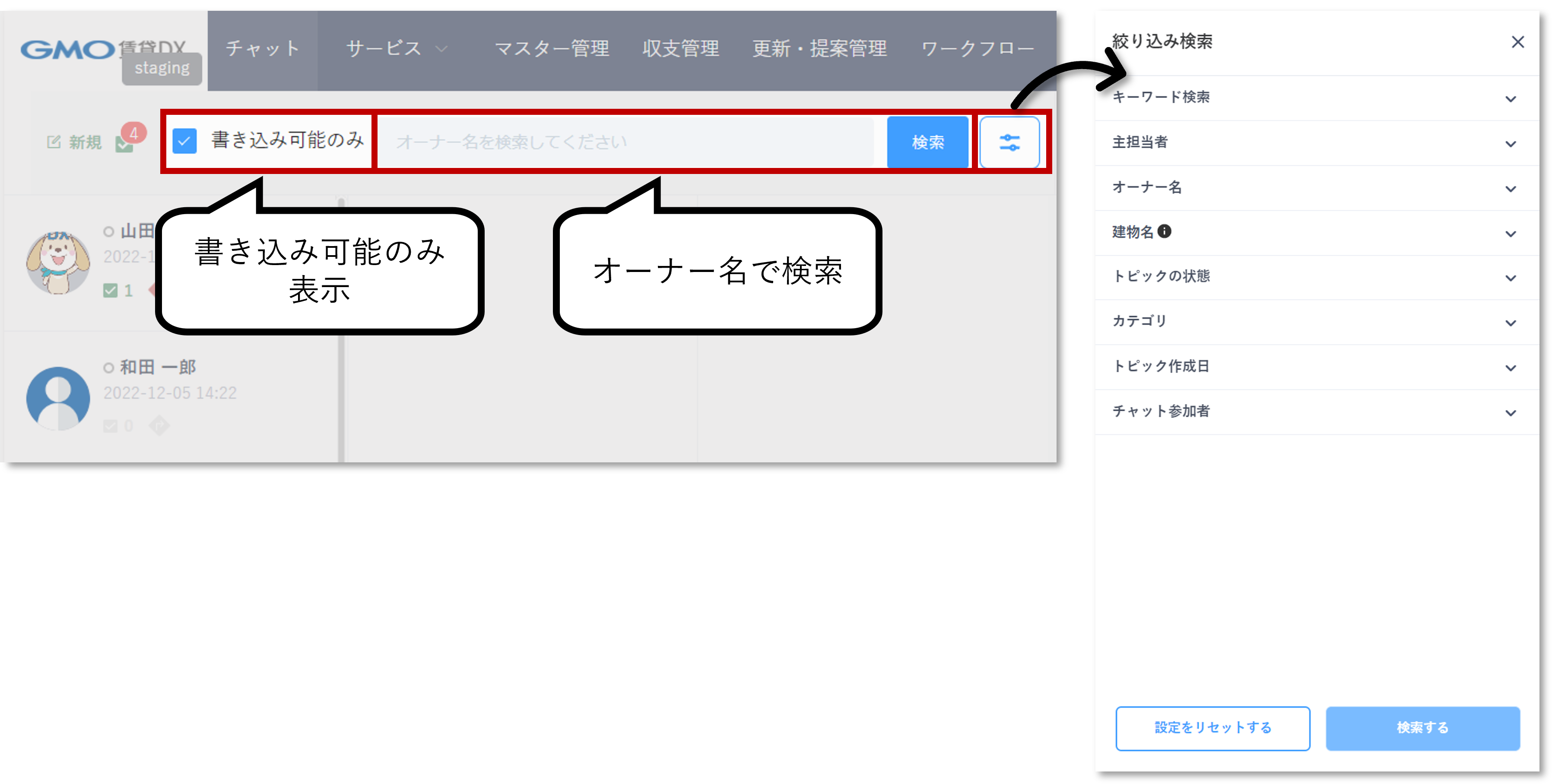Click the dog mascot avatar
Image resolution: width=1552 pixels, height=784 pixels.
(58, 262)
